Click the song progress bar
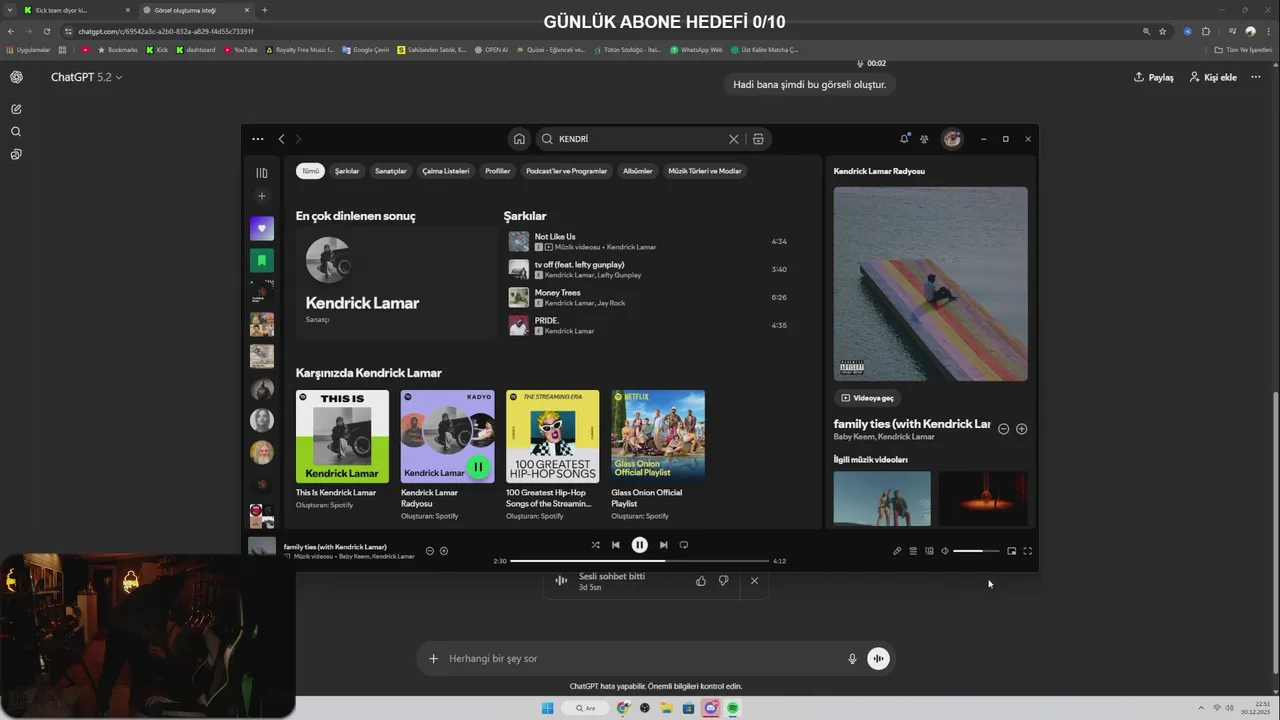 pyautogui.click(x=640, y=561)
